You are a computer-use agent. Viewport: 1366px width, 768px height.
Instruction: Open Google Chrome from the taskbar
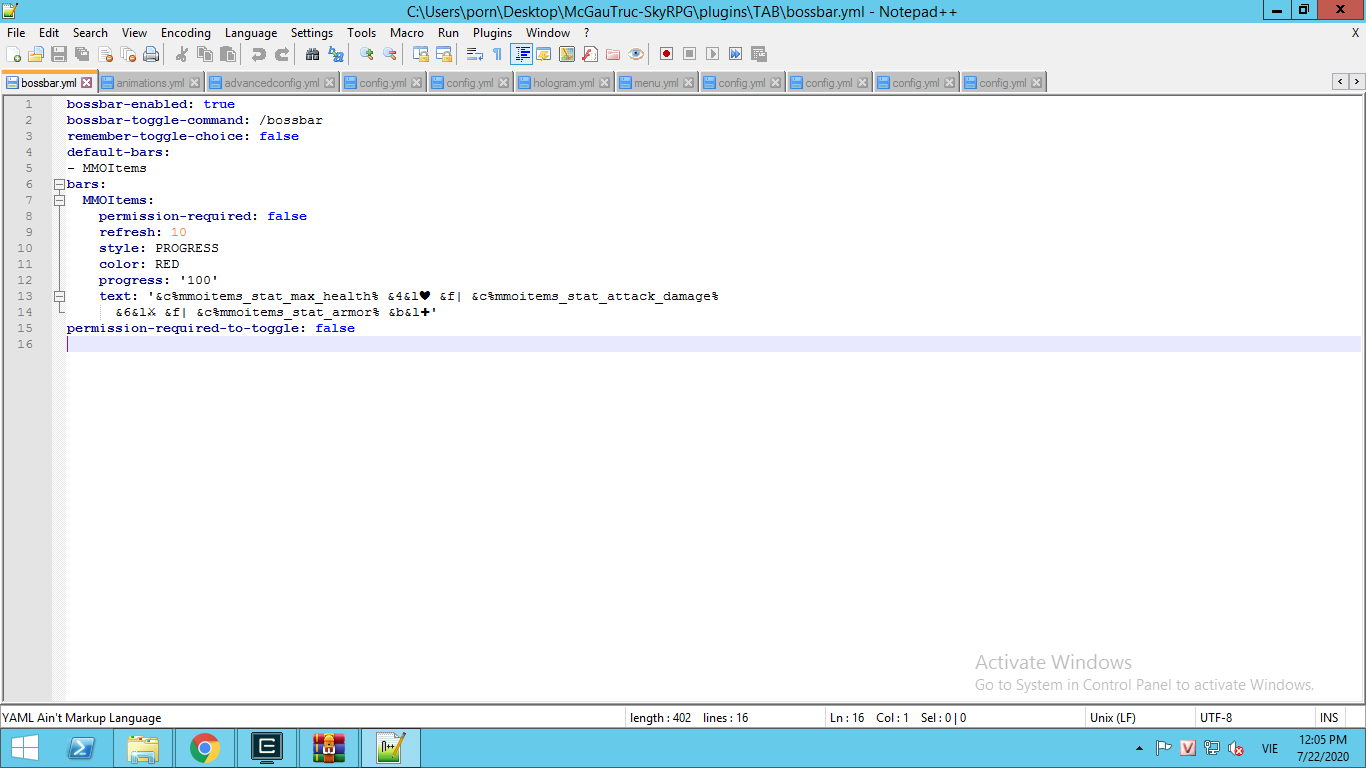[x=205, y=747]
